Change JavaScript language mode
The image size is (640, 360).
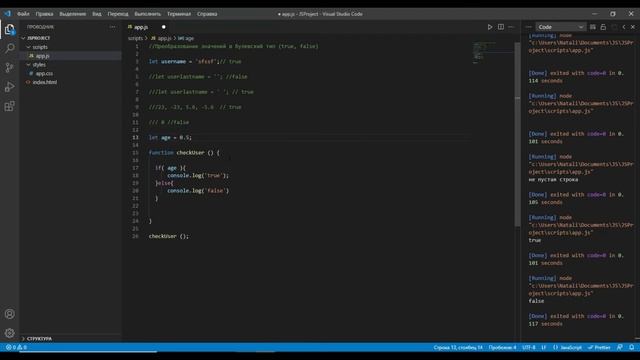[568, 347]
